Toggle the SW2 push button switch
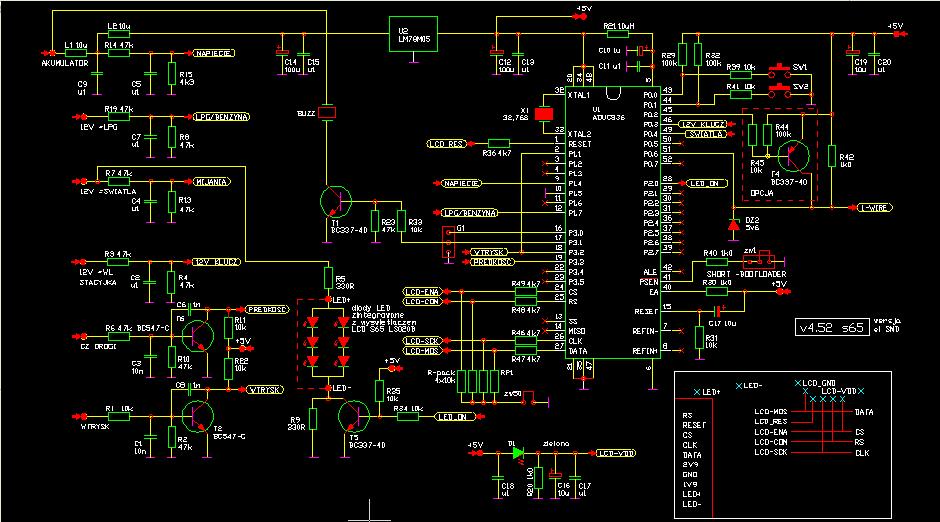The height and width of the screenshot is (522, 940). point(780,89)
